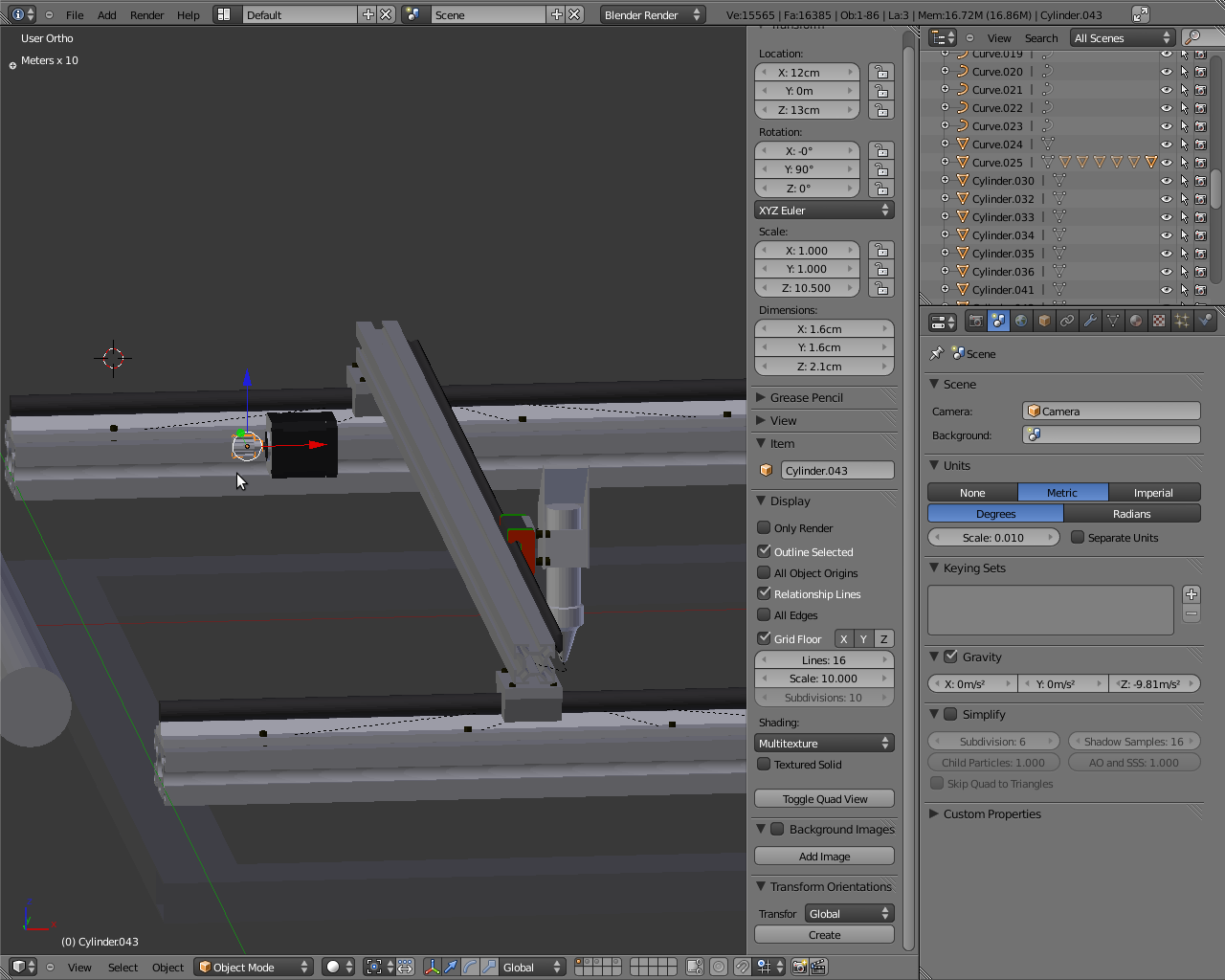Click the Toggle Quad View button
This screenshot has height=980, width=1225.
point(824,799)
